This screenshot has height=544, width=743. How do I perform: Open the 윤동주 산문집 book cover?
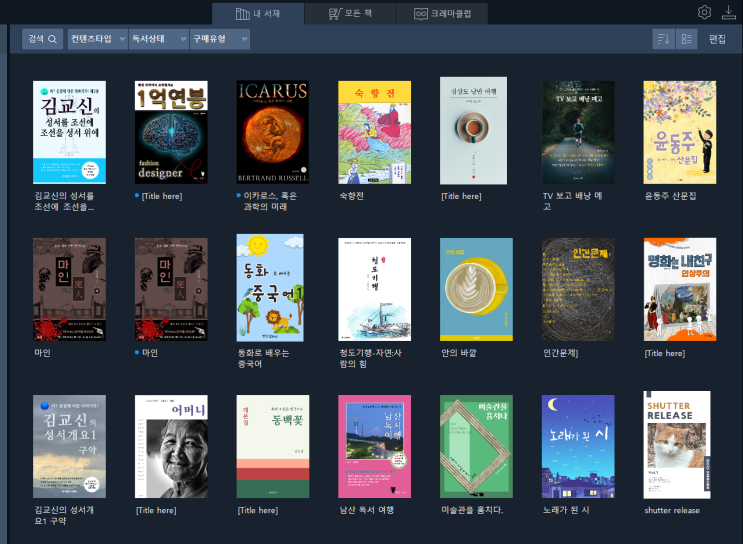pyautogui.click(x=680, y=132)
